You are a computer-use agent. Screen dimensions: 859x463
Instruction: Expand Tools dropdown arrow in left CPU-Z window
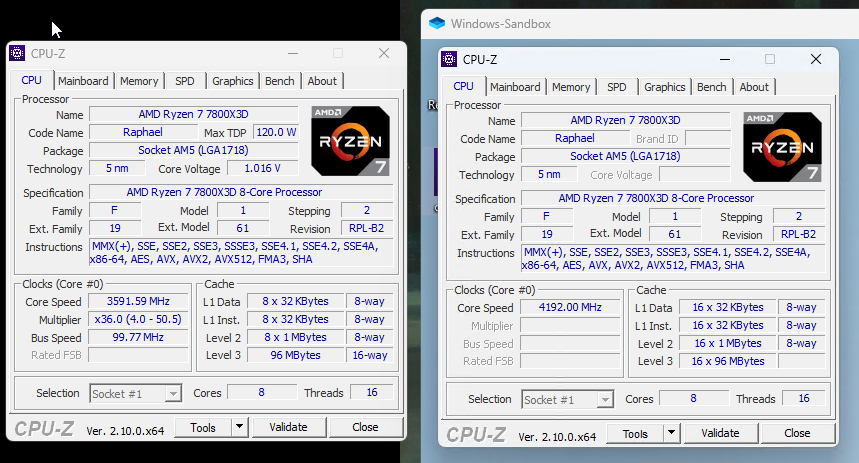[x=239, y=427]
